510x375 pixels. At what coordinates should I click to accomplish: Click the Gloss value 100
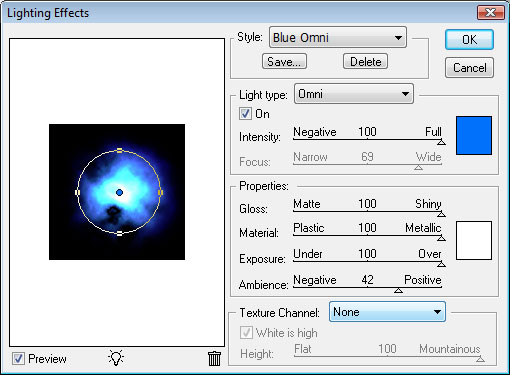367,204
